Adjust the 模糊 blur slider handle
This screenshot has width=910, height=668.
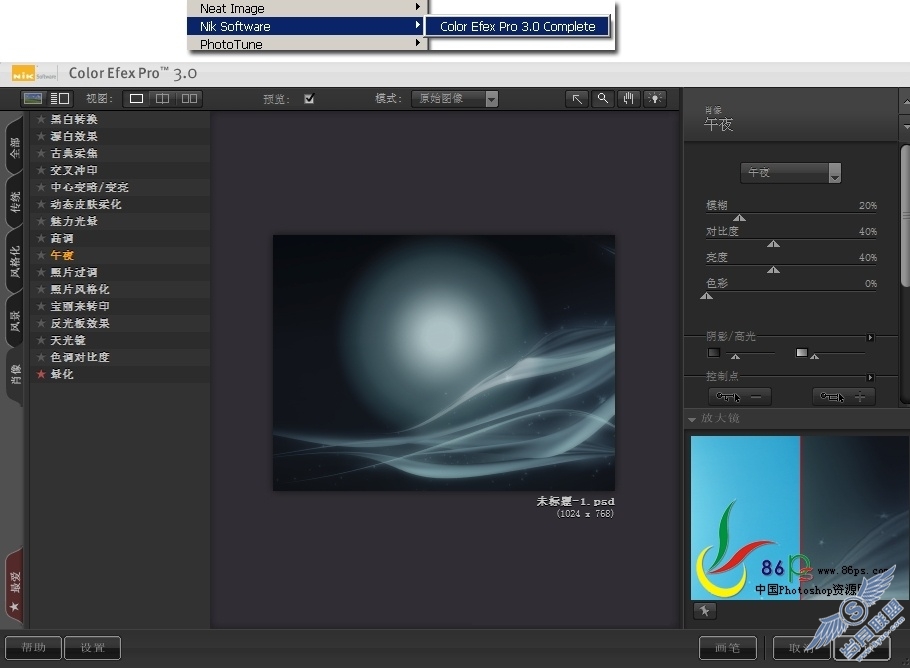[x=739, y=218]
